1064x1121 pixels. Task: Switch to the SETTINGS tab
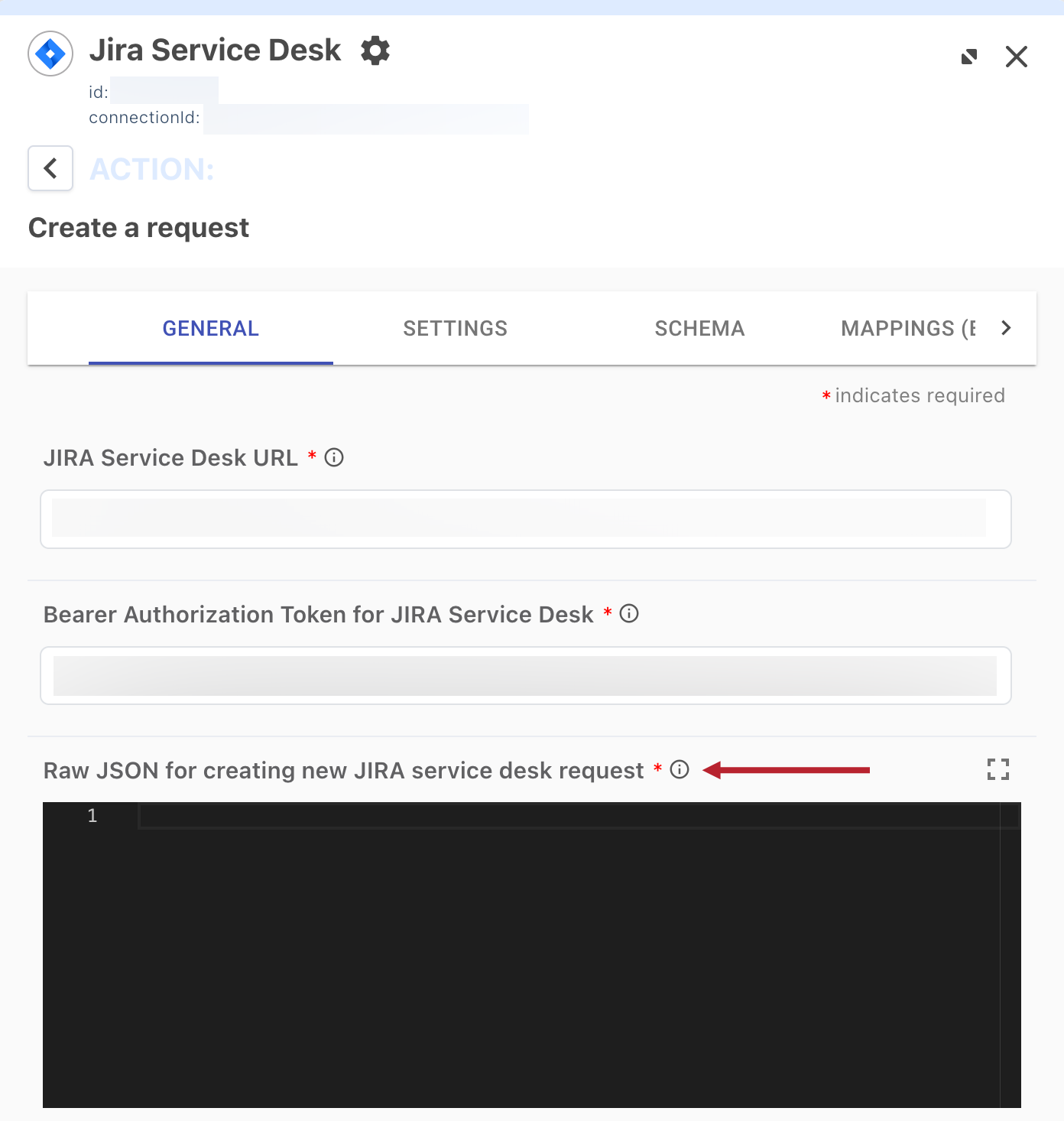pyautogui.click(x=455, y=328)
